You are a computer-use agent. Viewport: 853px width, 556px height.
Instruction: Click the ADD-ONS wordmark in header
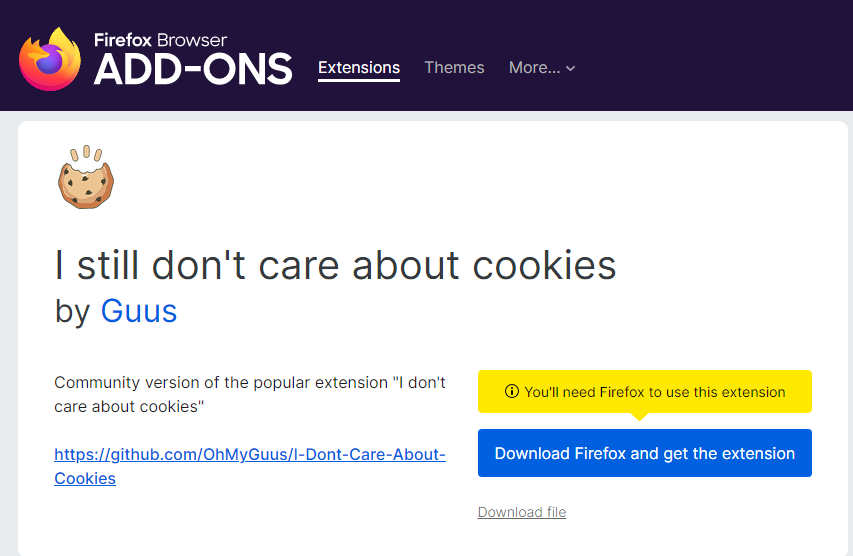click(193, 69)
